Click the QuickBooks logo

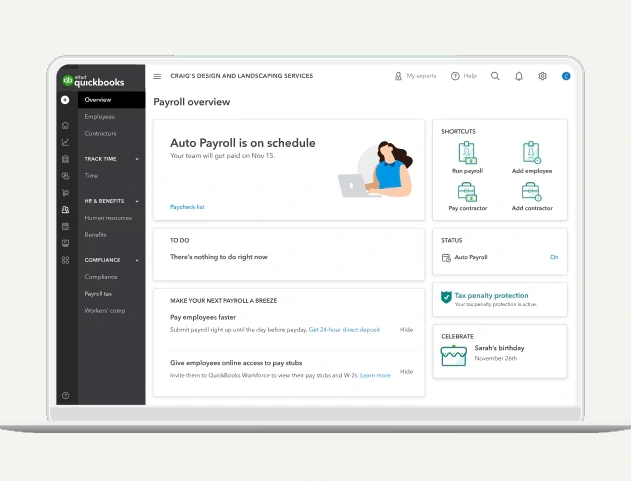(93, 81)
